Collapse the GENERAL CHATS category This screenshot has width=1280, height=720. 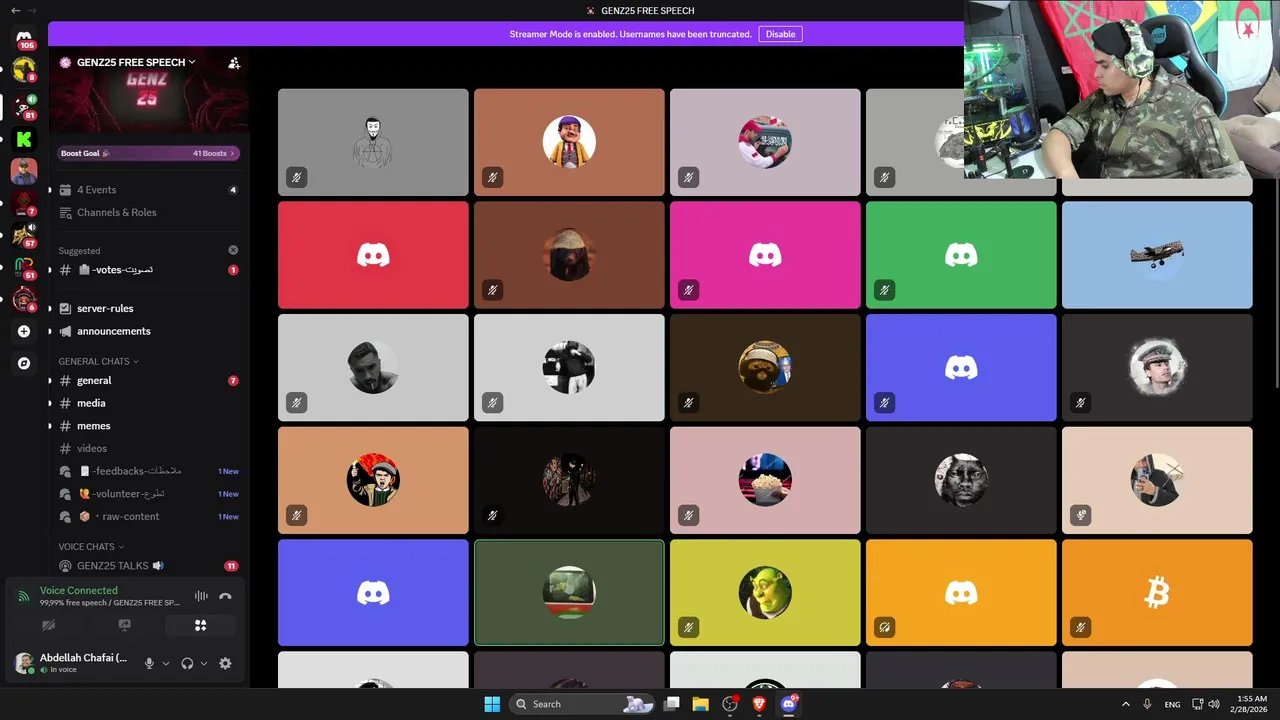coord(98,361)
